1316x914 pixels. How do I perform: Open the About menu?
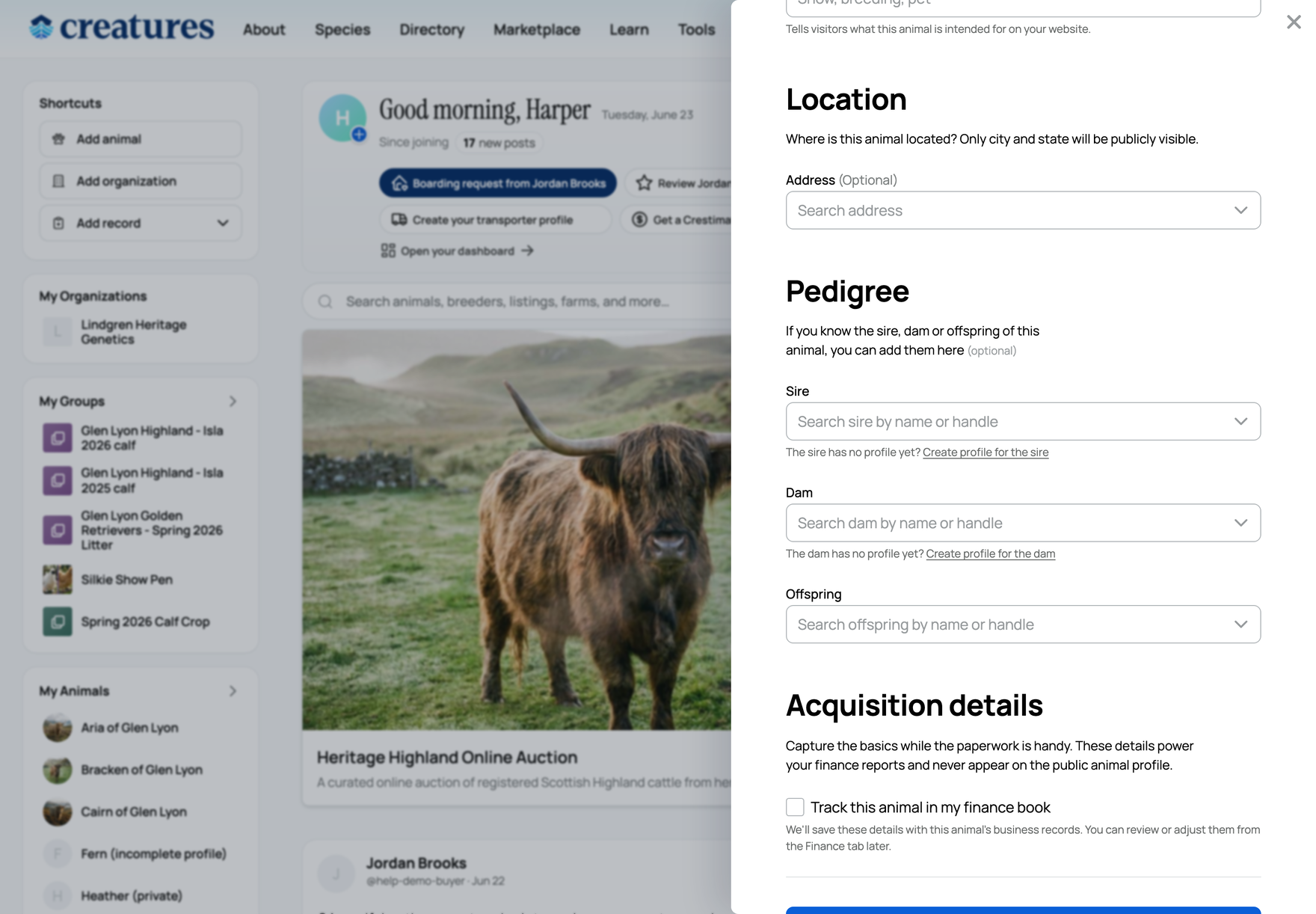[264, 30]
